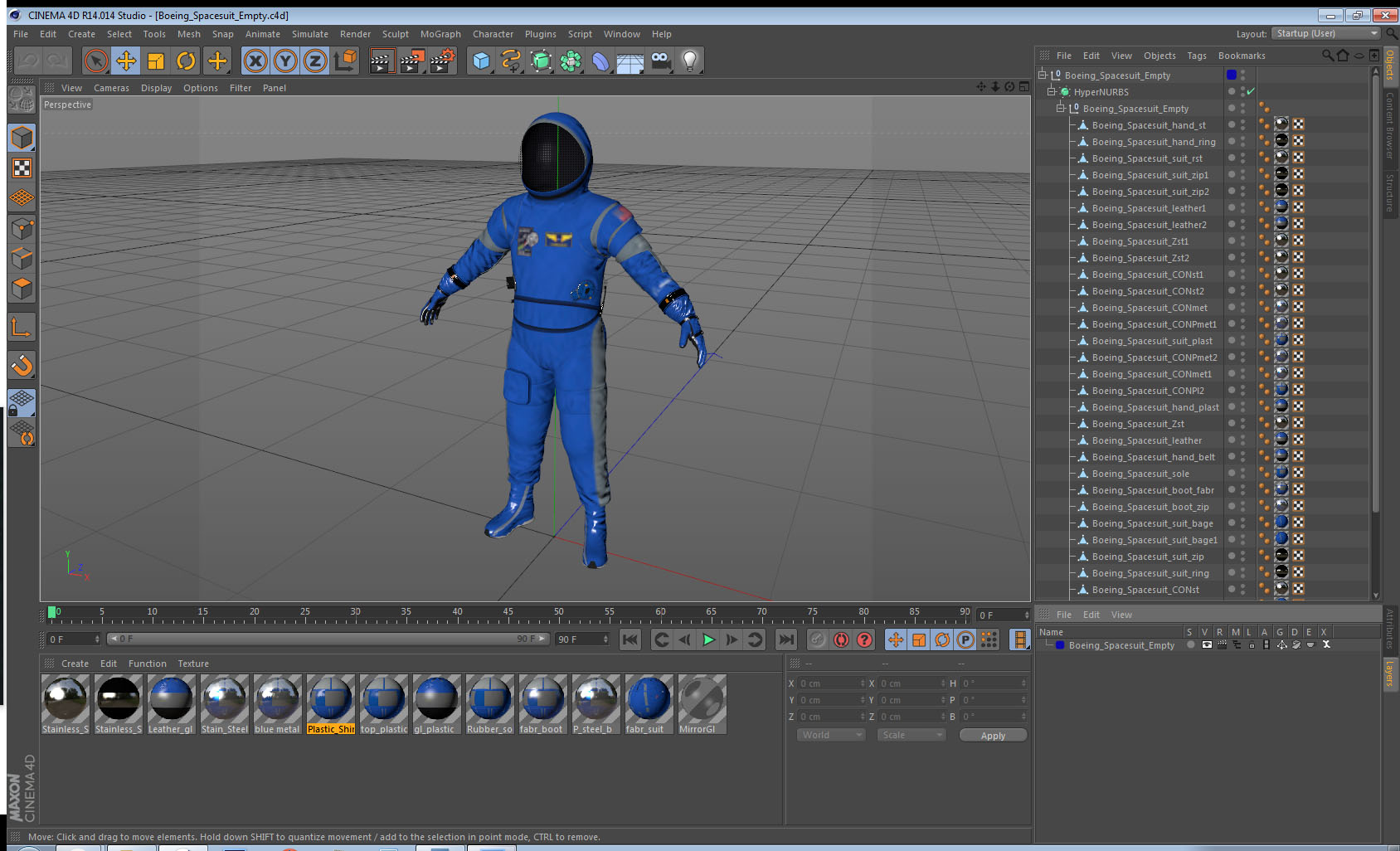Activate the Move tool
The image size is (1400, 851).
[126, 61]
